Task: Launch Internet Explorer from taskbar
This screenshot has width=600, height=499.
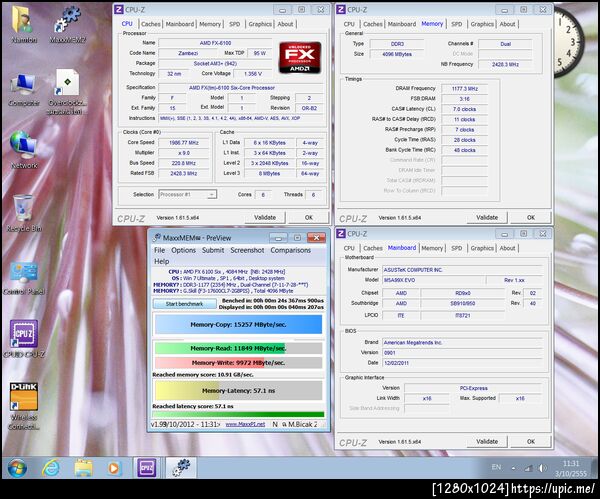Action: [x=51, y=468]
